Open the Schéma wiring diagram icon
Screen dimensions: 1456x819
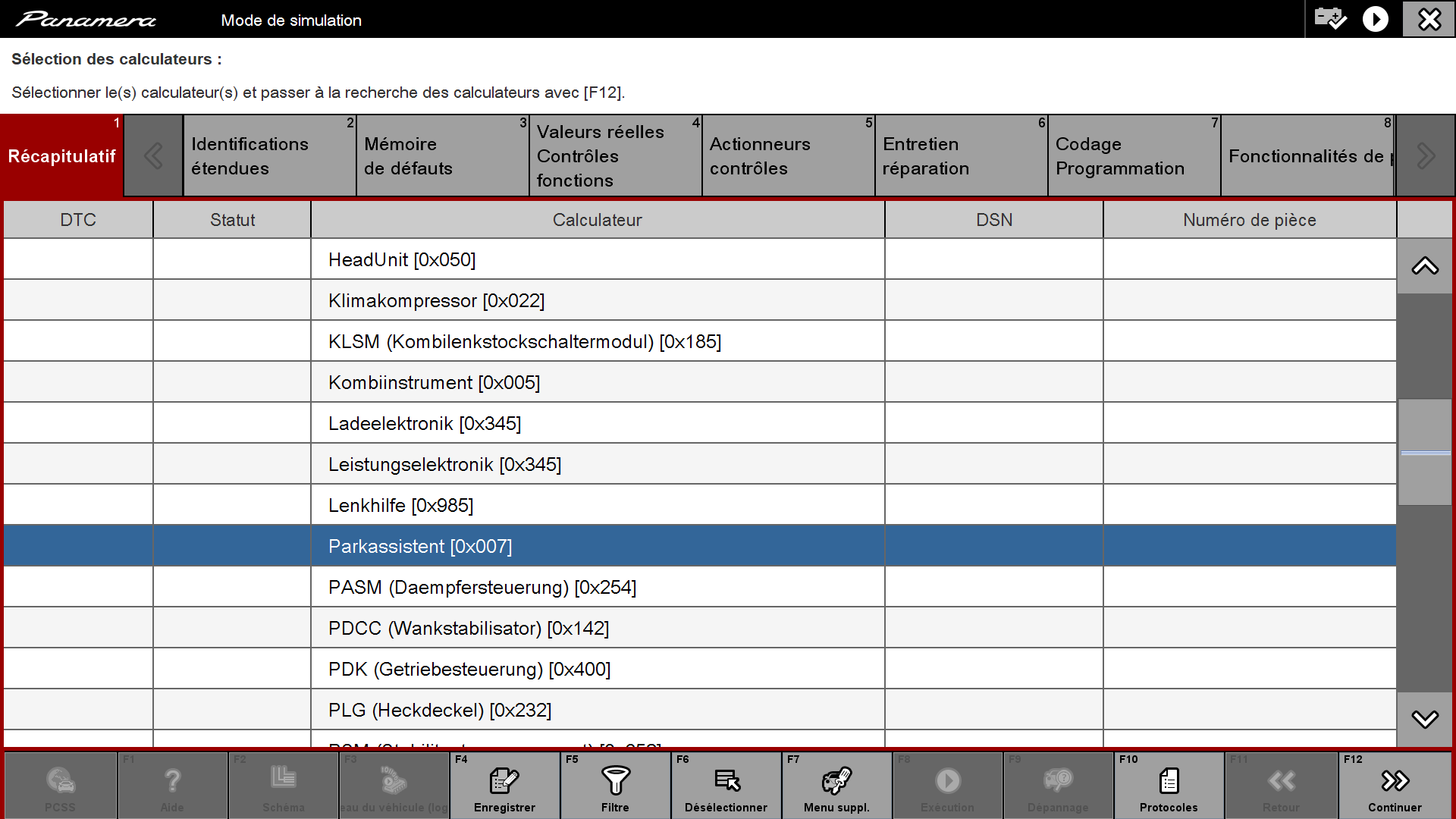click(x=284, y=785)
